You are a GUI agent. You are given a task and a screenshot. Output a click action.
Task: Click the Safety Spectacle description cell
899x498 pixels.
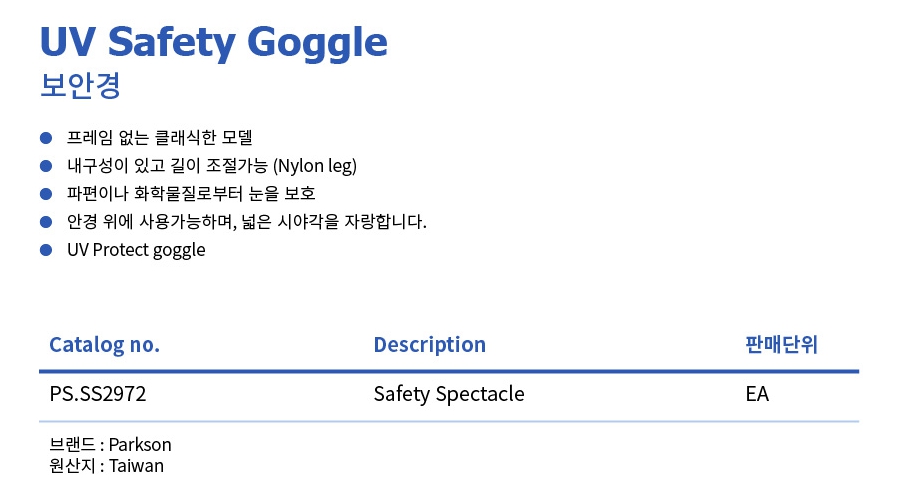pos(448,394)
